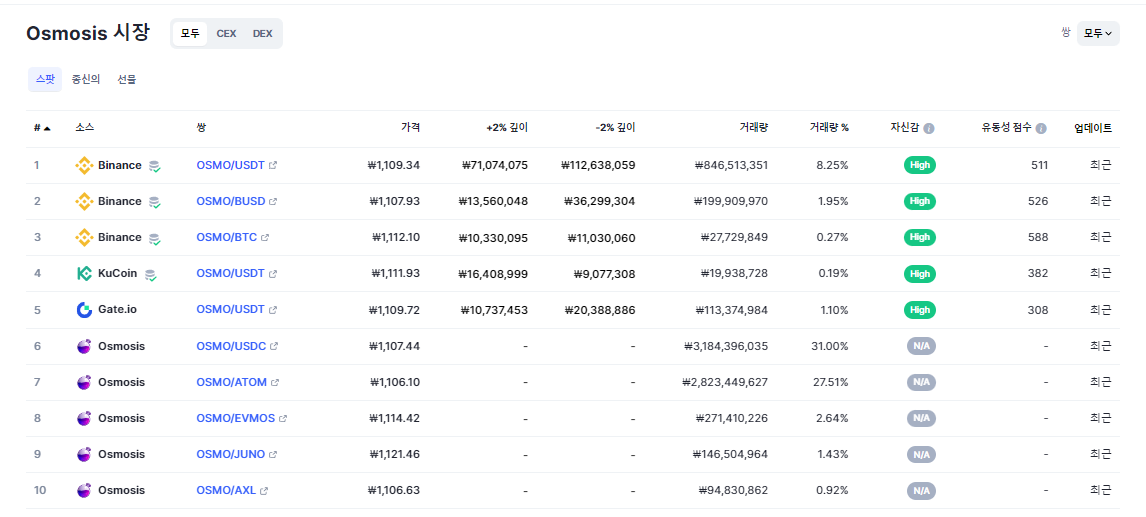Click the external link icon beside OSMO/JUNO
The height and width of the screenshot is (517, 1146).
[x=273, y=454]
